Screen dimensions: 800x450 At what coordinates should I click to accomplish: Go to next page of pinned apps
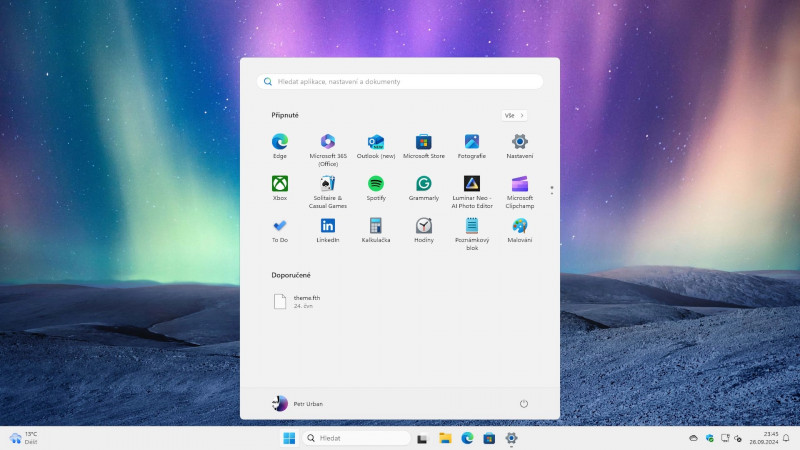pos(551,192)
